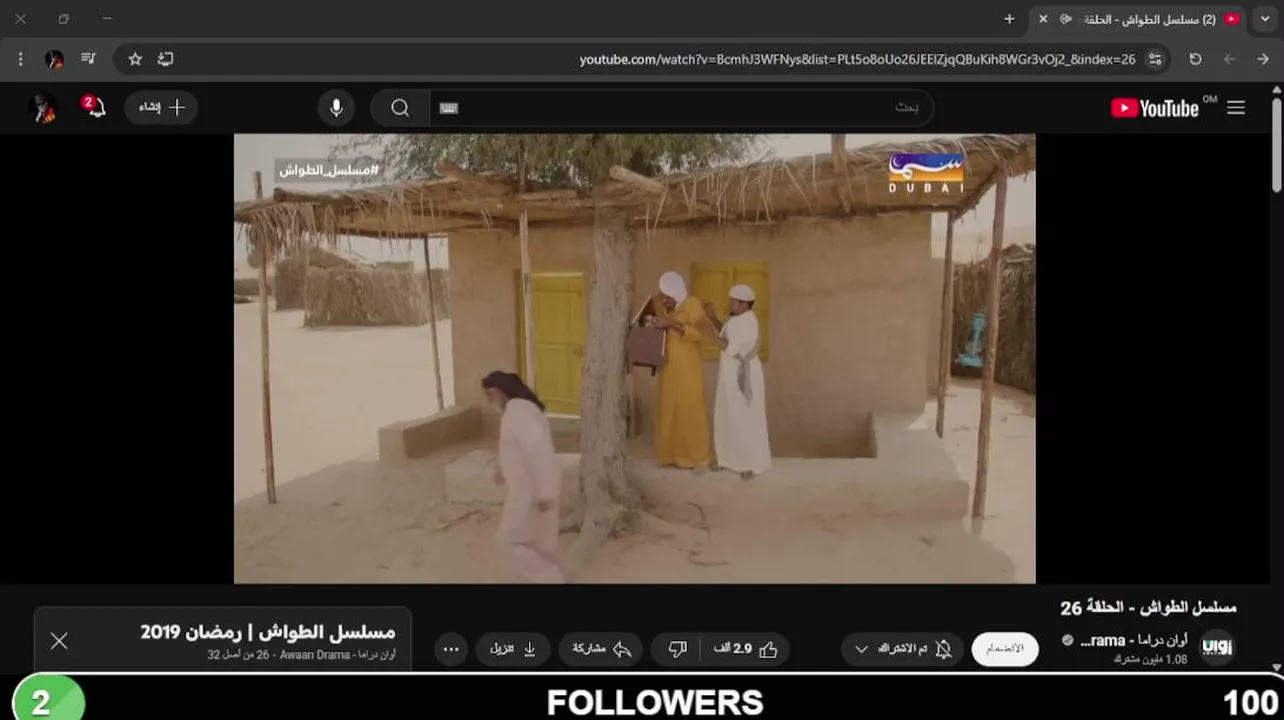The height and width of the screenshot is (720, 1284).
Task: Click the Join (الانضمام) channel button
Action: point(1005,649)
